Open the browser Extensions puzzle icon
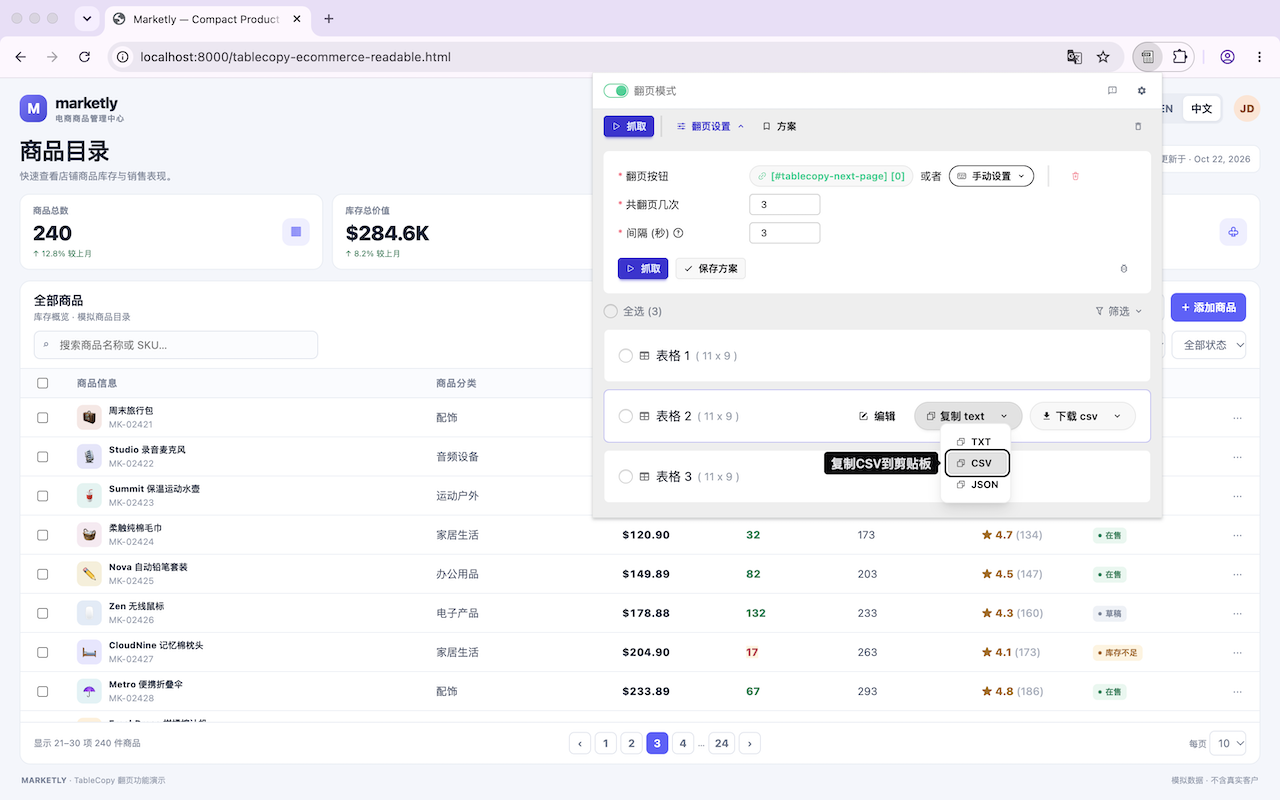Image resolution: width=1280 pixels, height=800 pixels. (1180, 57)
